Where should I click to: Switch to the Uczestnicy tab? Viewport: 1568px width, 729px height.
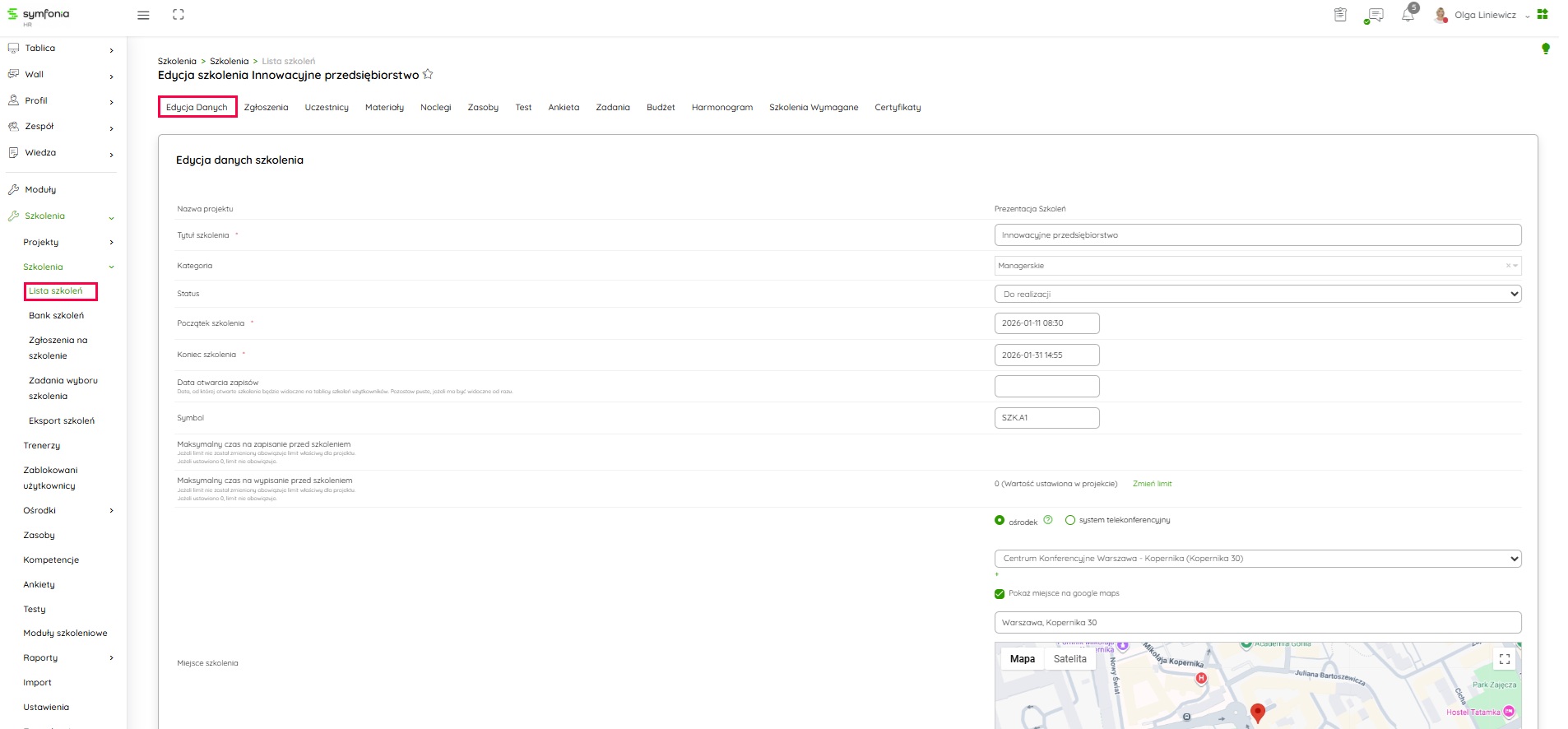point(327,108)
